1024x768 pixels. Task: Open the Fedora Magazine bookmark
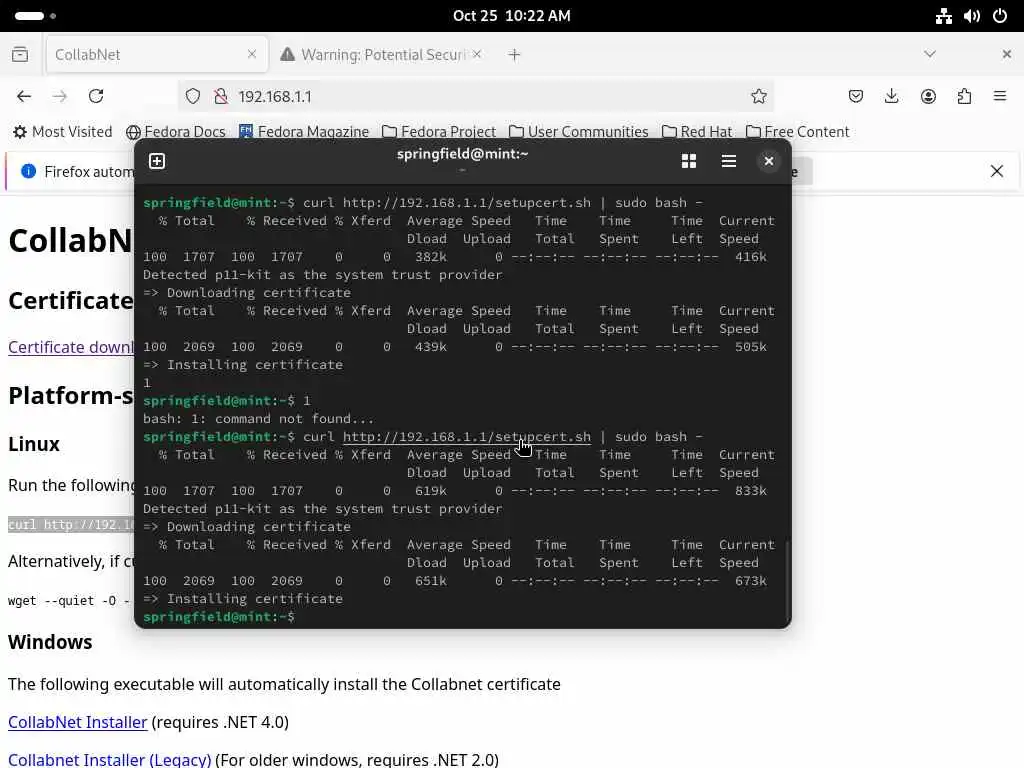(x=304, y=132)
